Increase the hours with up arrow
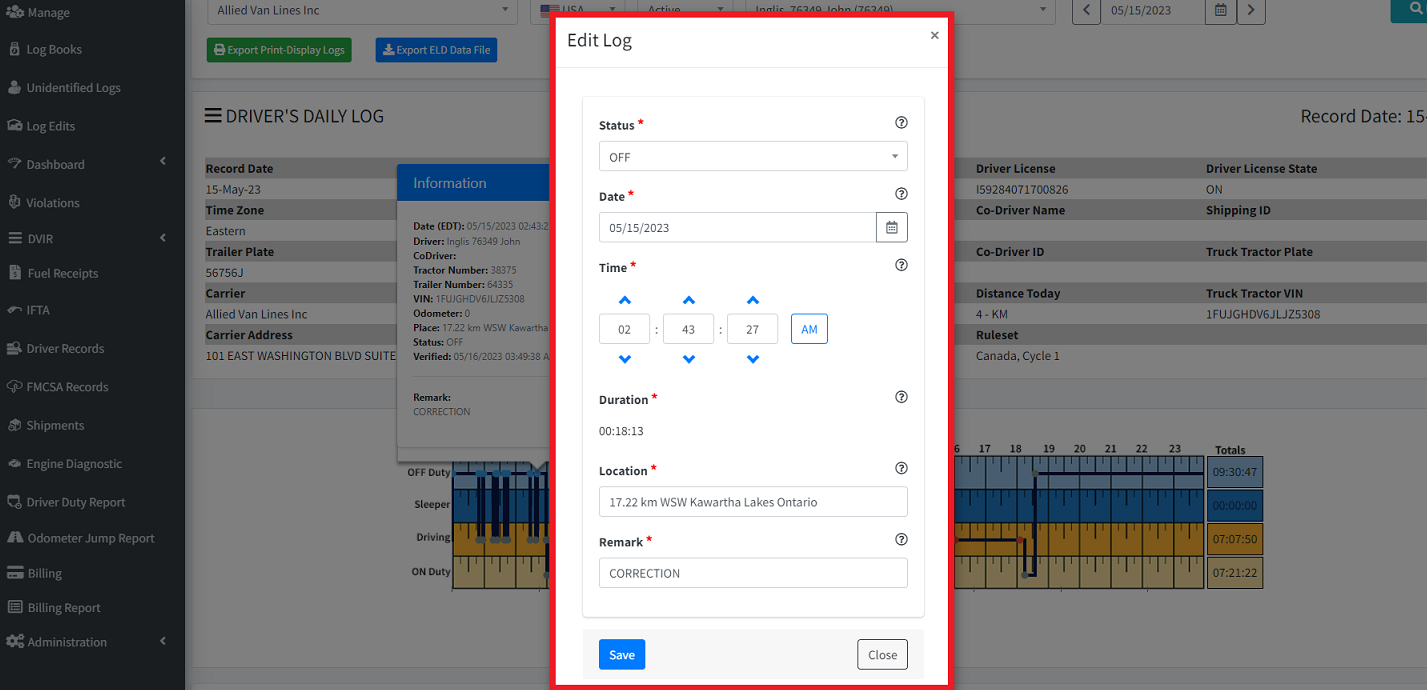This screenshot has width=1427, height=690. pyautogui.click(x=624, y=300)
